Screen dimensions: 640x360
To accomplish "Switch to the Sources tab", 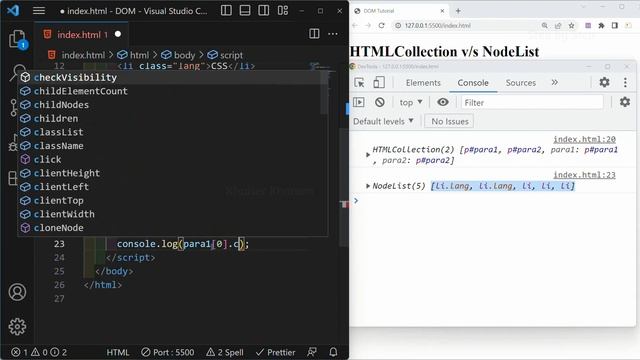I will [521, 82].
